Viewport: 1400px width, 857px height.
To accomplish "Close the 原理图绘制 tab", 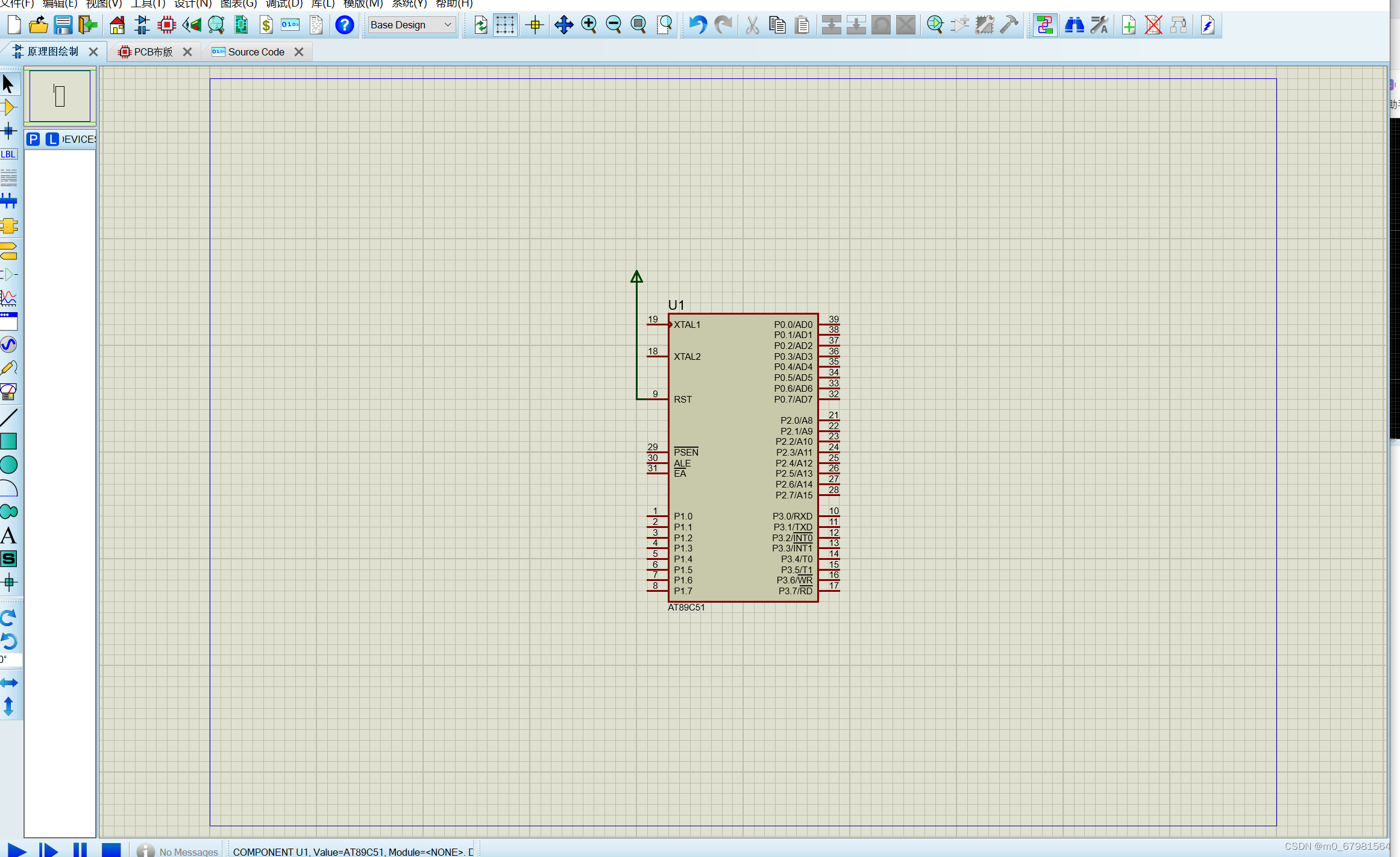I will tap(93, 52).
